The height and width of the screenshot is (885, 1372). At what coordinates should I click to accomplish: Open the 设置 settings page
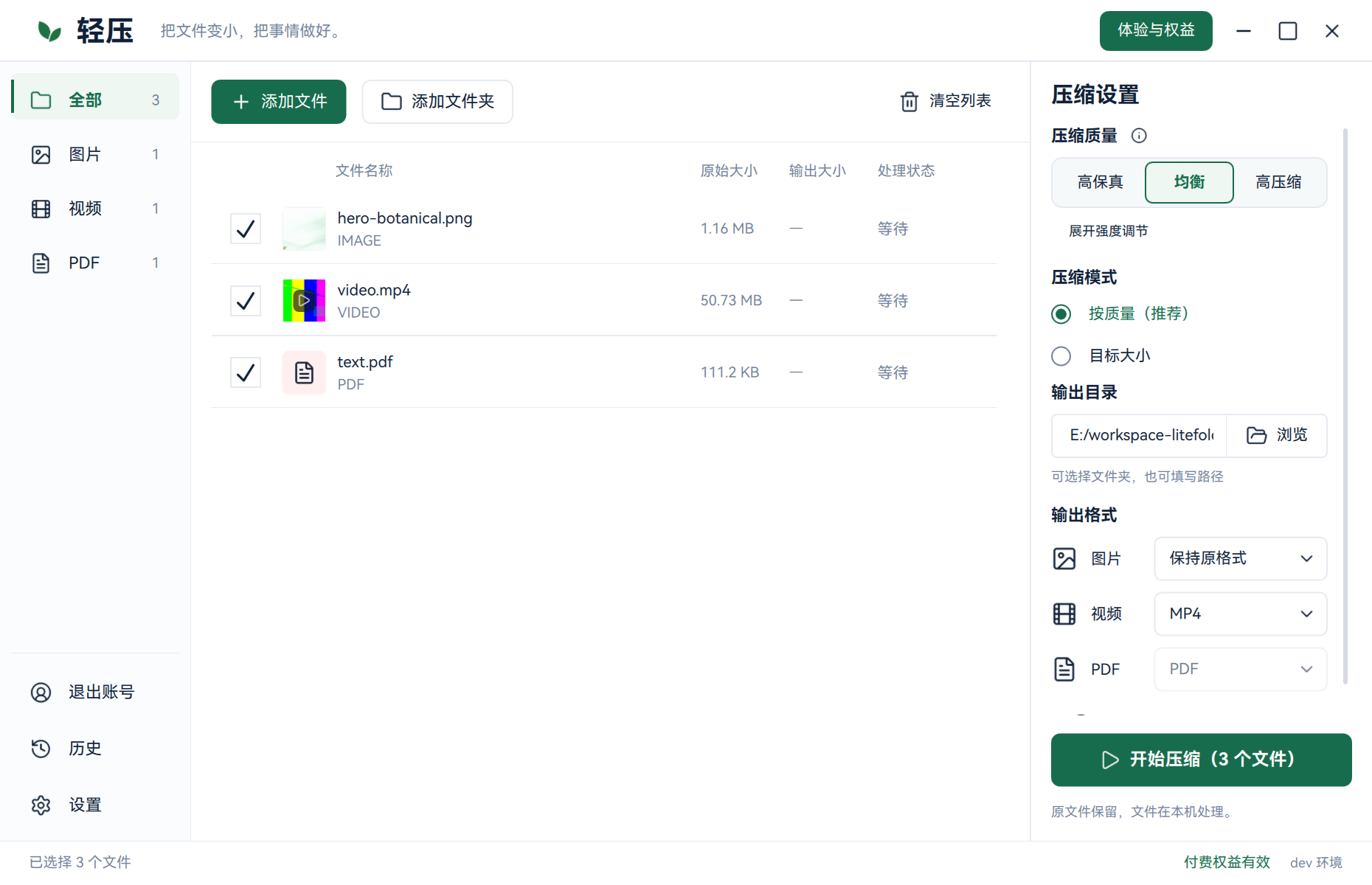click(x=95, y=805)
